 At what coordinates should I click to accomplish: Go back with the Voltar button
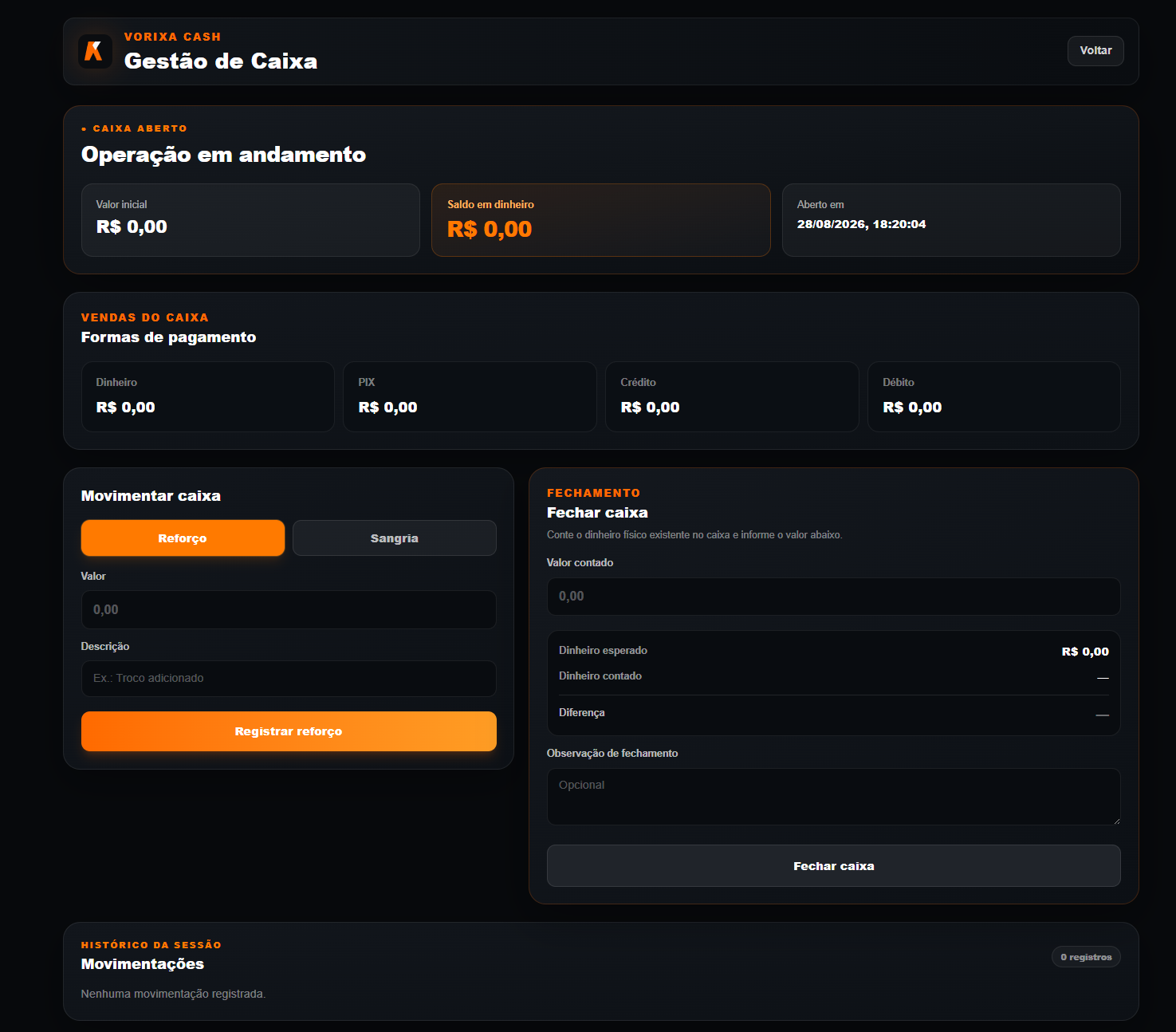(1095, 50)
